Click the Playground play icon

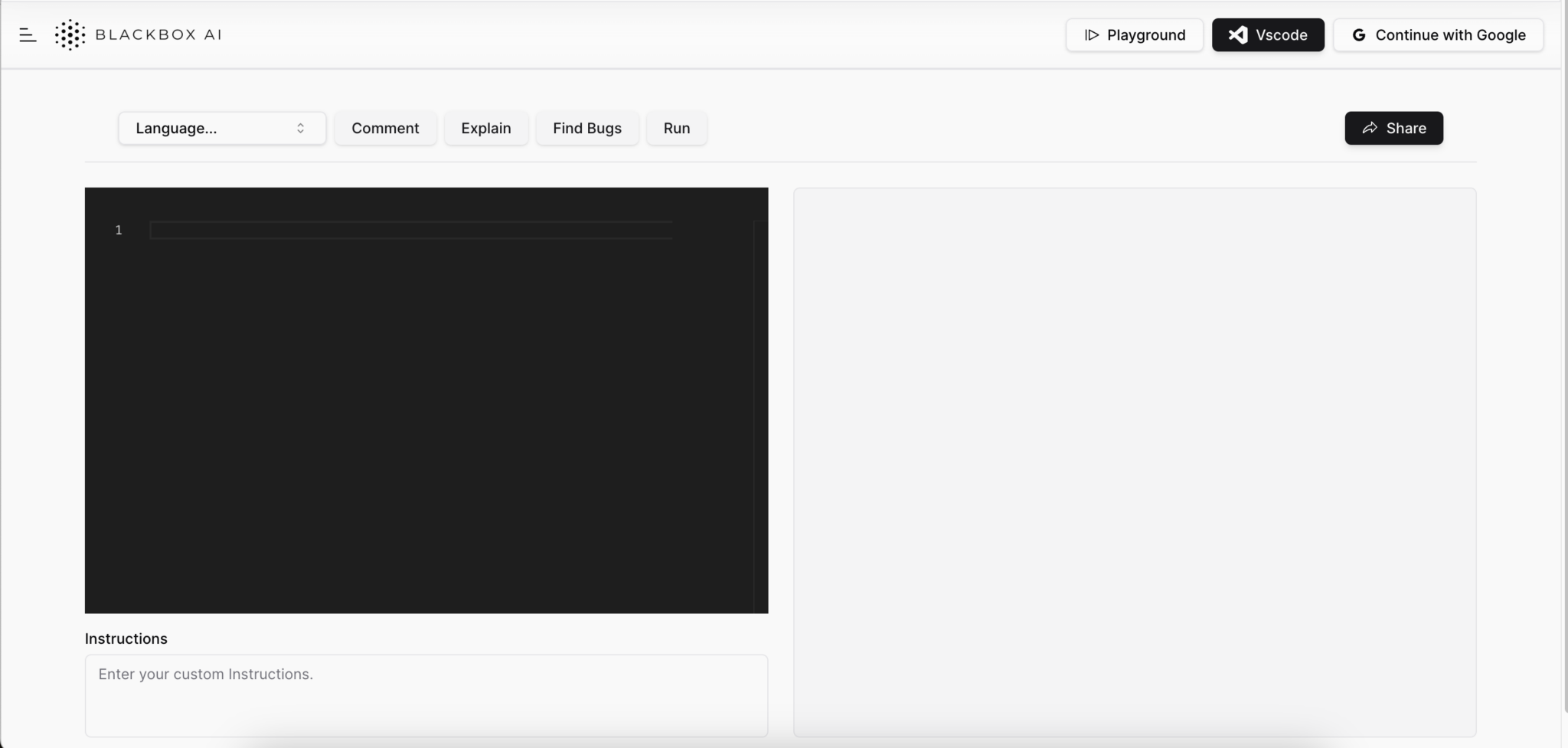click(1092, 34)
